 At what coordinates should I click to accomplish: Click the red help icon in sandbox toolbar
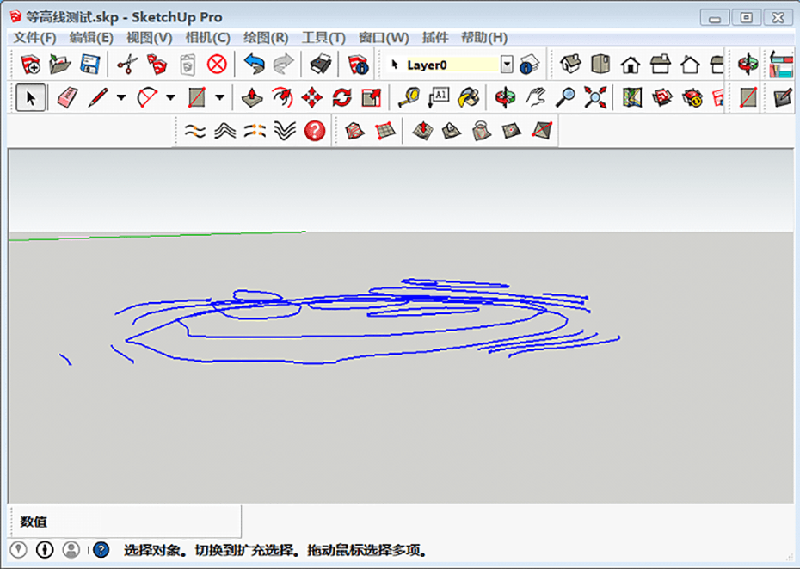tap(315, 130)
